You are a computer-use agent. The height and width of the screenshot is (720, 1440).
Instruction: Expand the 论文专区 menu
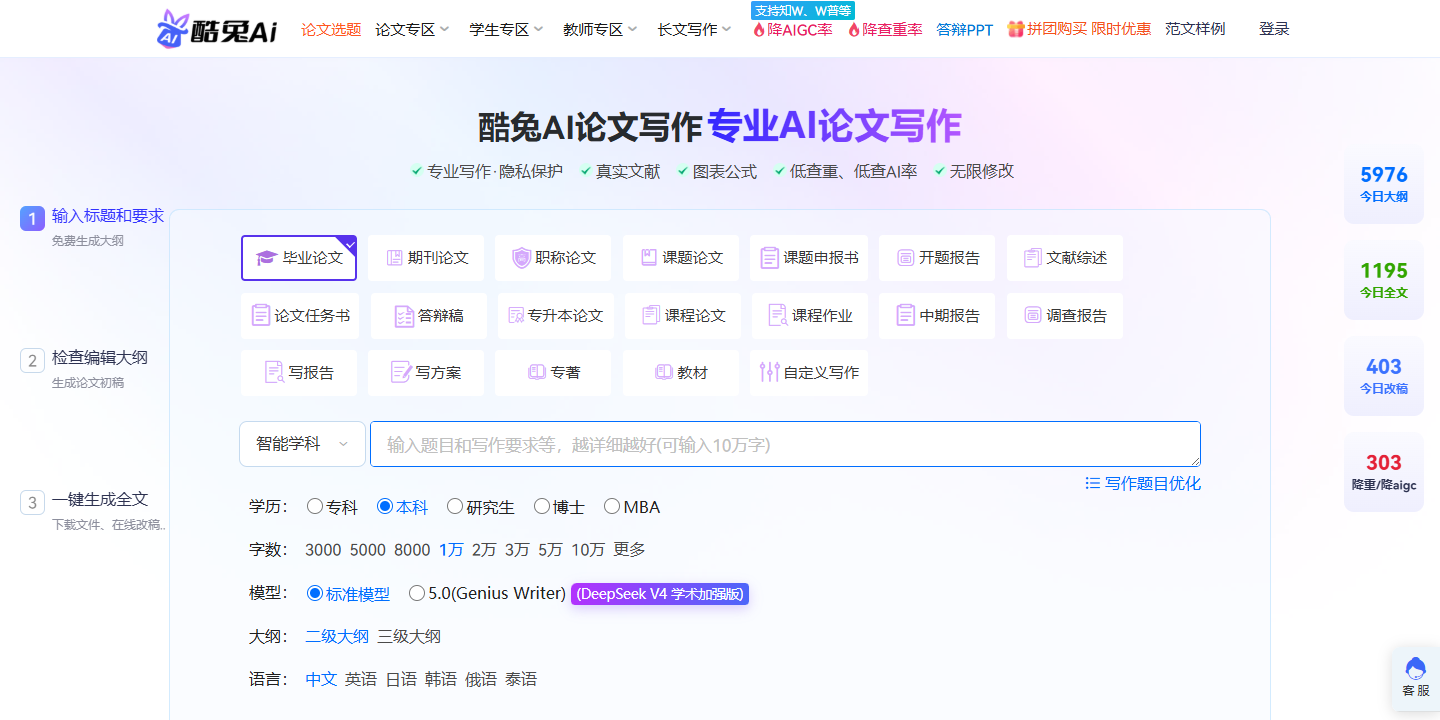click(x=413, y=29)
